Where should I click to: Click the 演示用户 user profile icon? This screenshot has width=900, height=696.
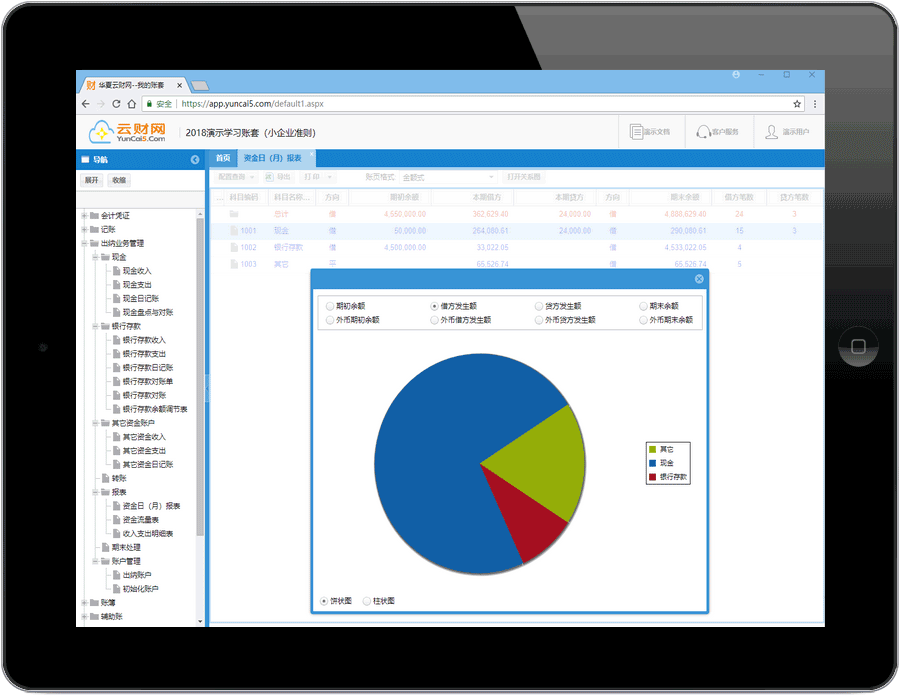tap(771, 132)
